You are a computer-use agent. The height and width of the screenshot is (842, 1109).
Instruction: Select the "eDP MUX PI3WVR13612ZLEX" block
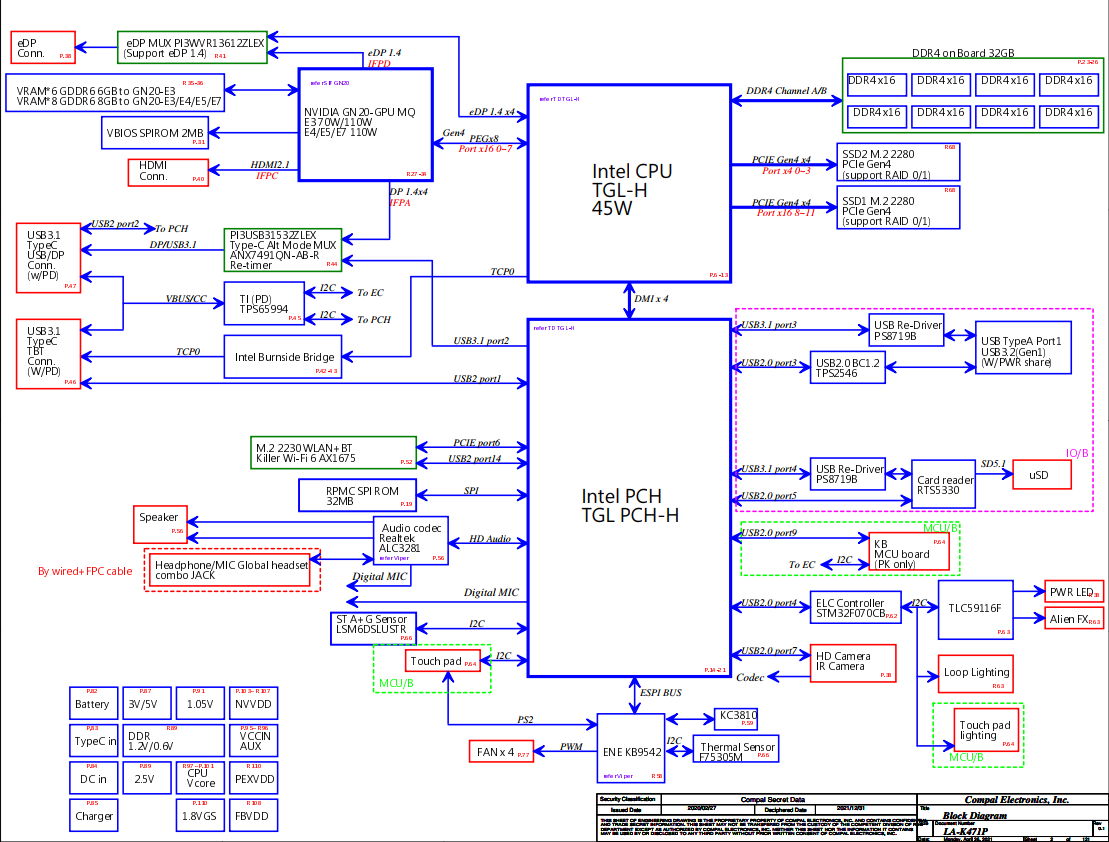click(x=192, y=47)
